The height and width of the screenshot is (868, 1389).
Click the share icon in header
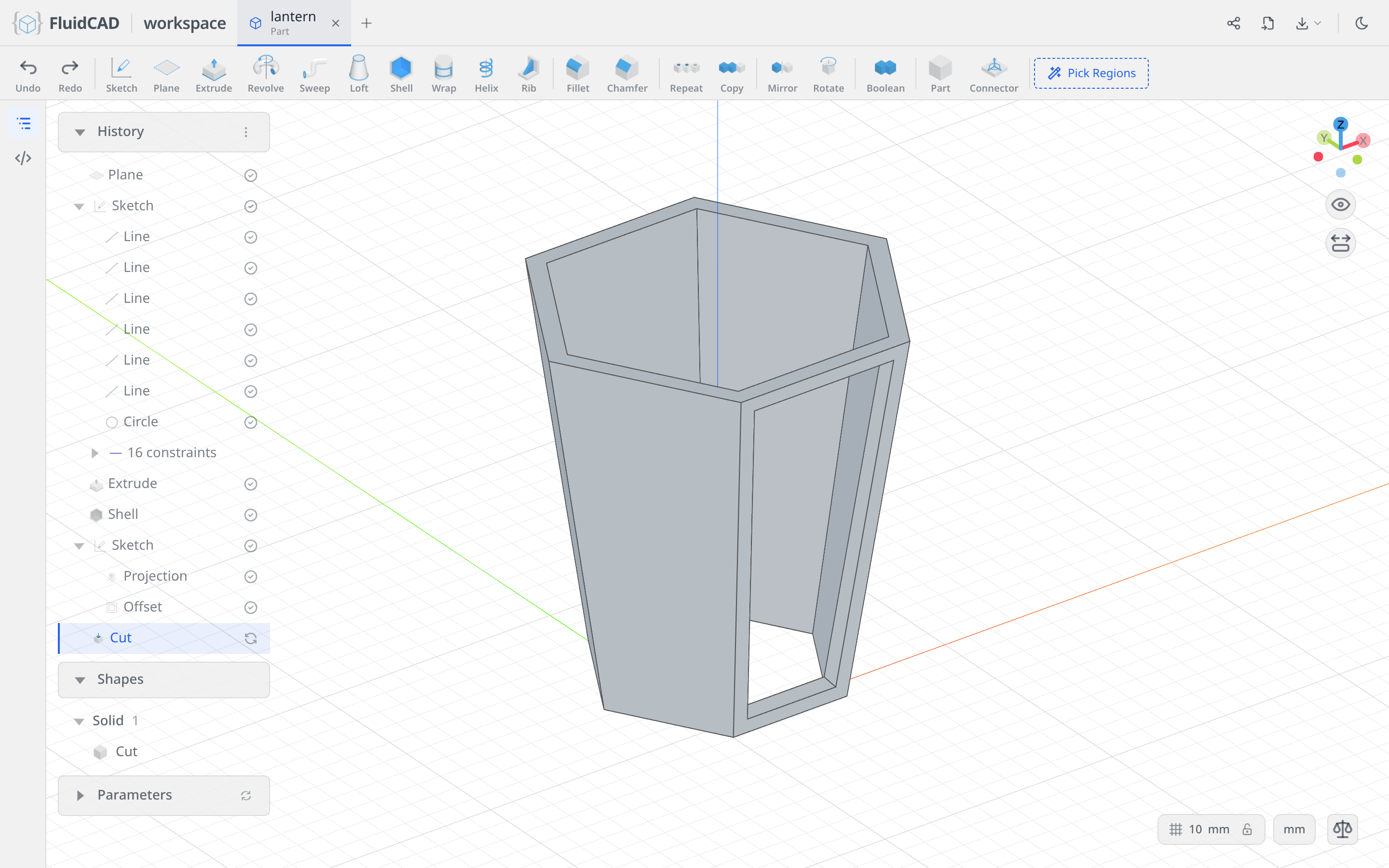pyautogui.click(x=1234, y=23)
